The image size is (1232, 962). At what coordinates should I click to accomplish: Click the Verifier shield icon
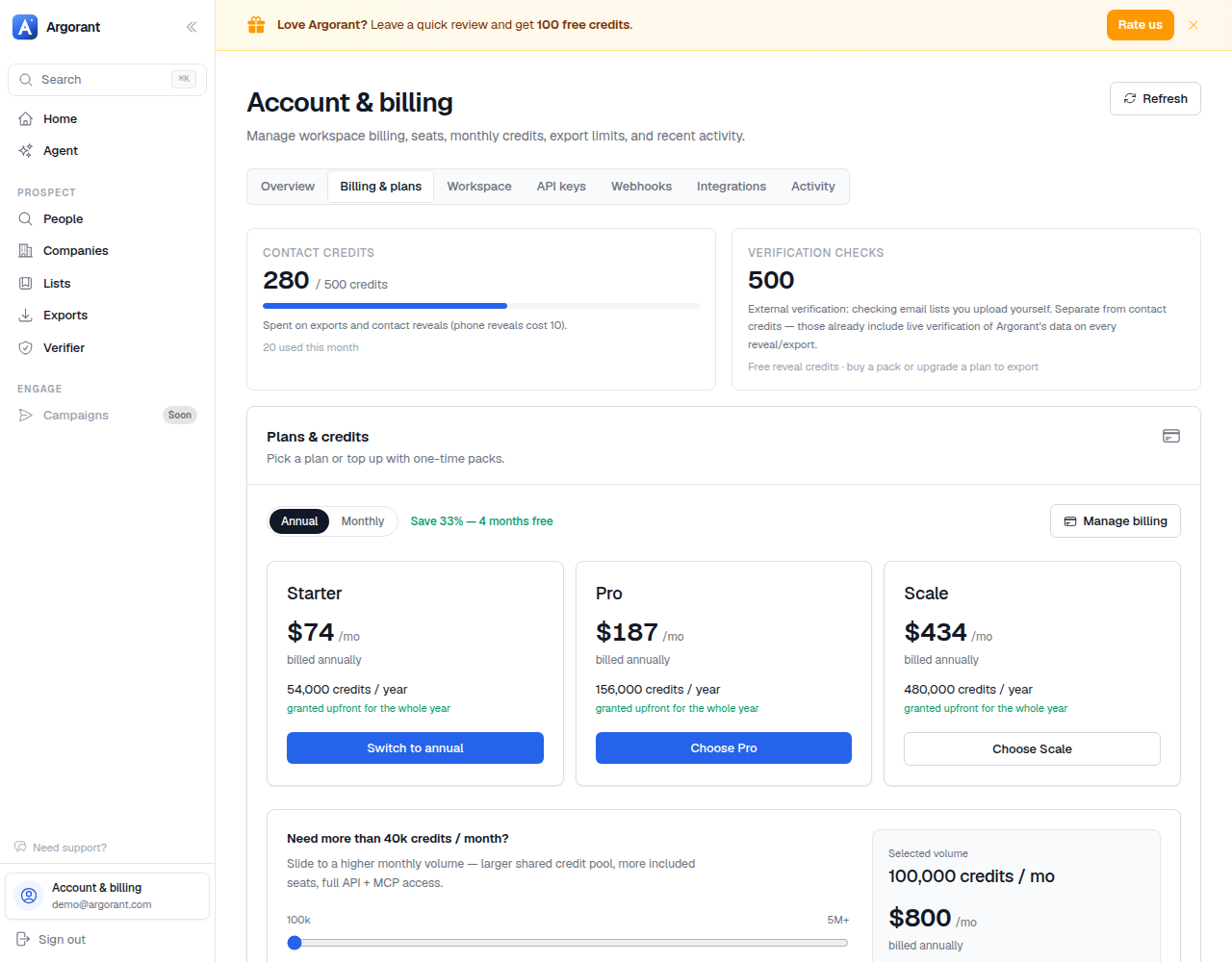26,348
